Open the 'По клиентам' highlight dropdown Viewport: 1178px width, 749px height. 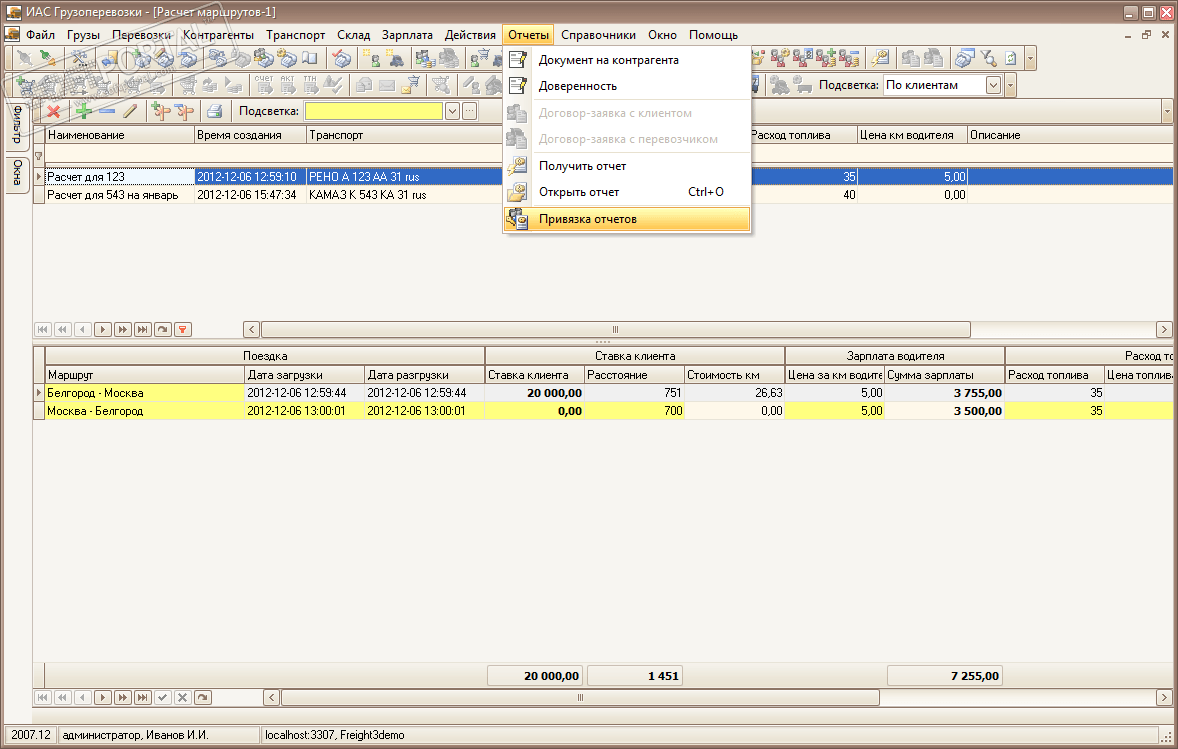pos(993,85)
